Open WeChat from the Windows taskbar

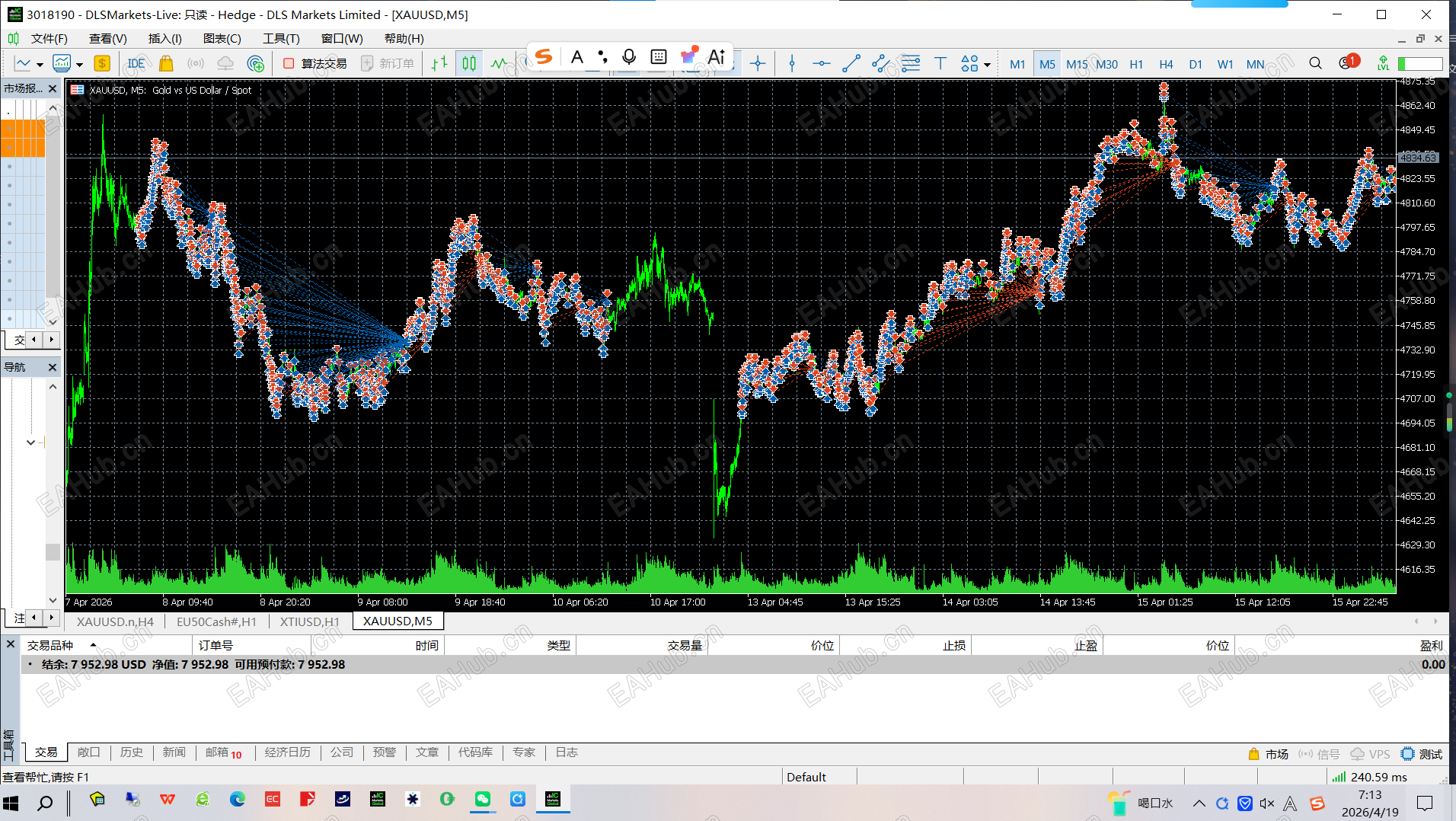click(x=483, y=800)
